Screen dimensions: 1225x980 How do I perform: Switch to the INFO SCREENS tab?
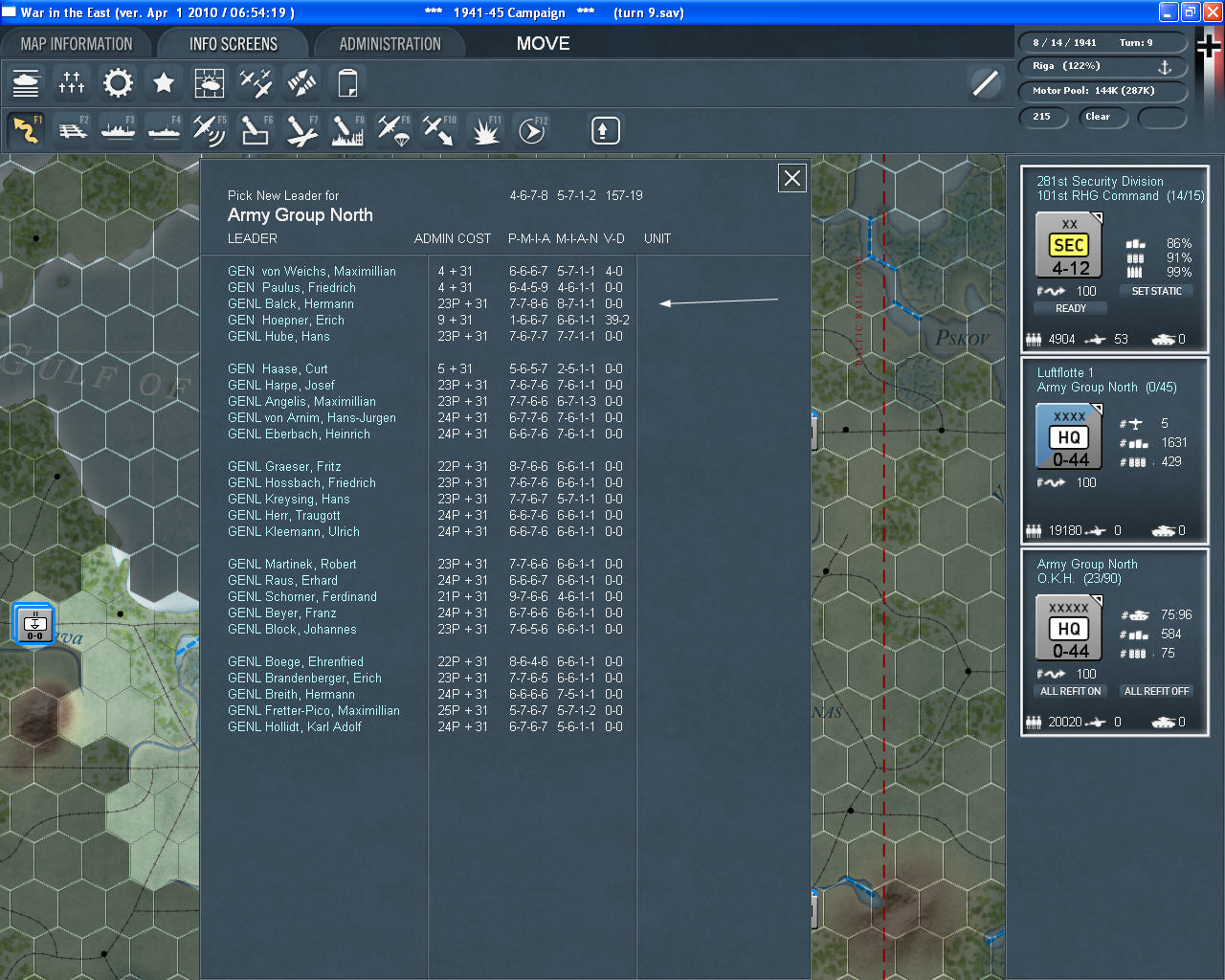coord(234,44)
